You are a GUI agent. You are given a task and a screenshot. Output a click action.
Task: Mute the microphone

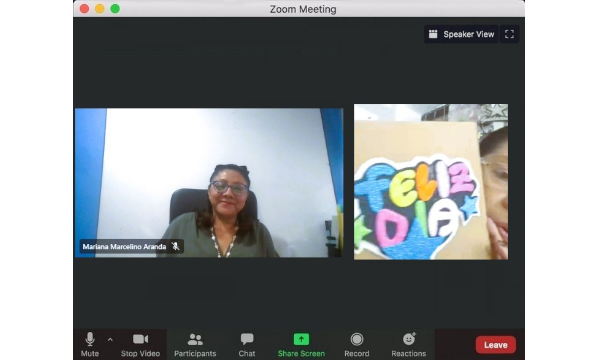pyautogui.click(x=90, y=344)
